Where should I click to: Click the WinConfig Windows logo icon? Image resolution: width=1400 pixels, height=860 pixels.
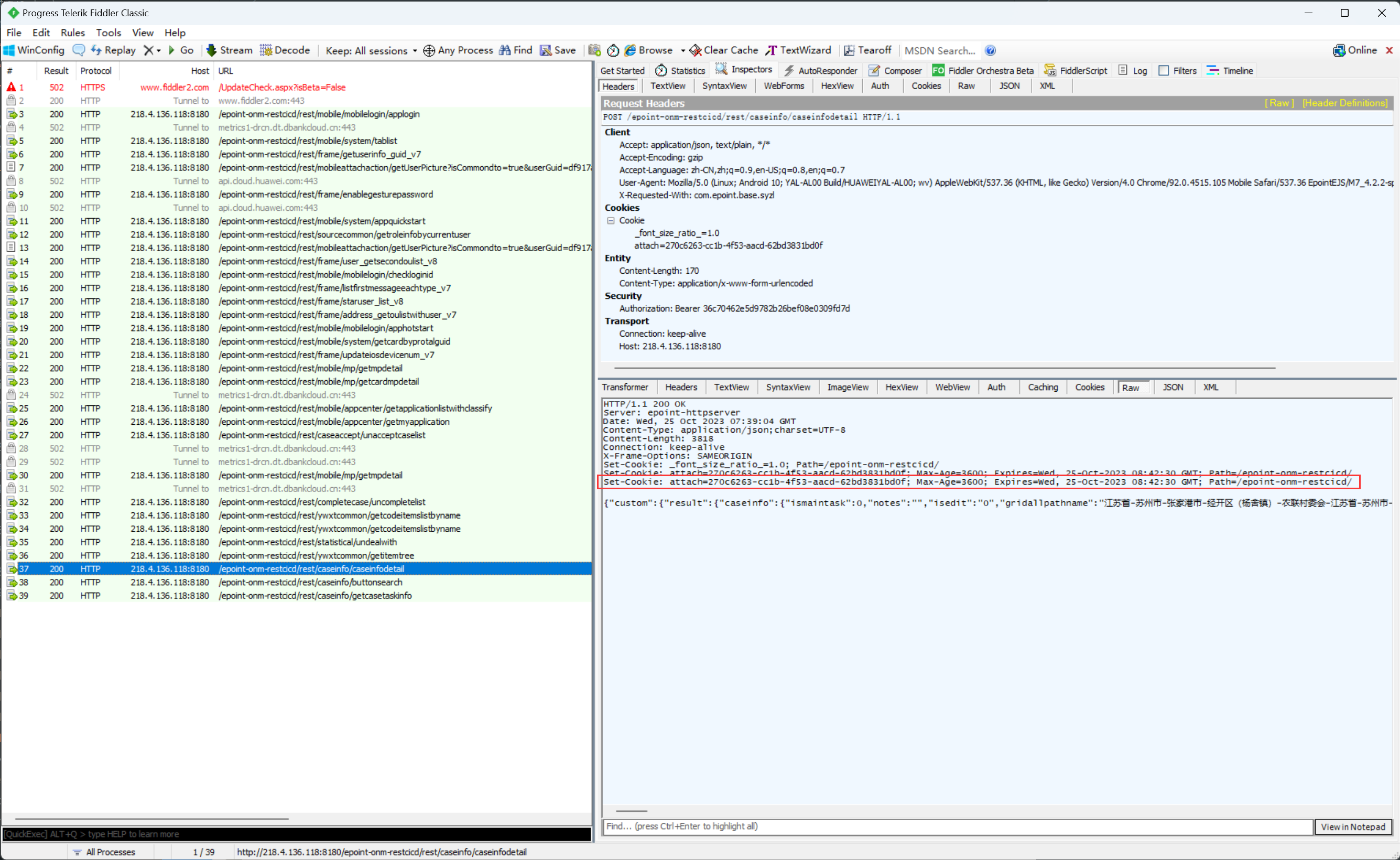coord(9,50)
